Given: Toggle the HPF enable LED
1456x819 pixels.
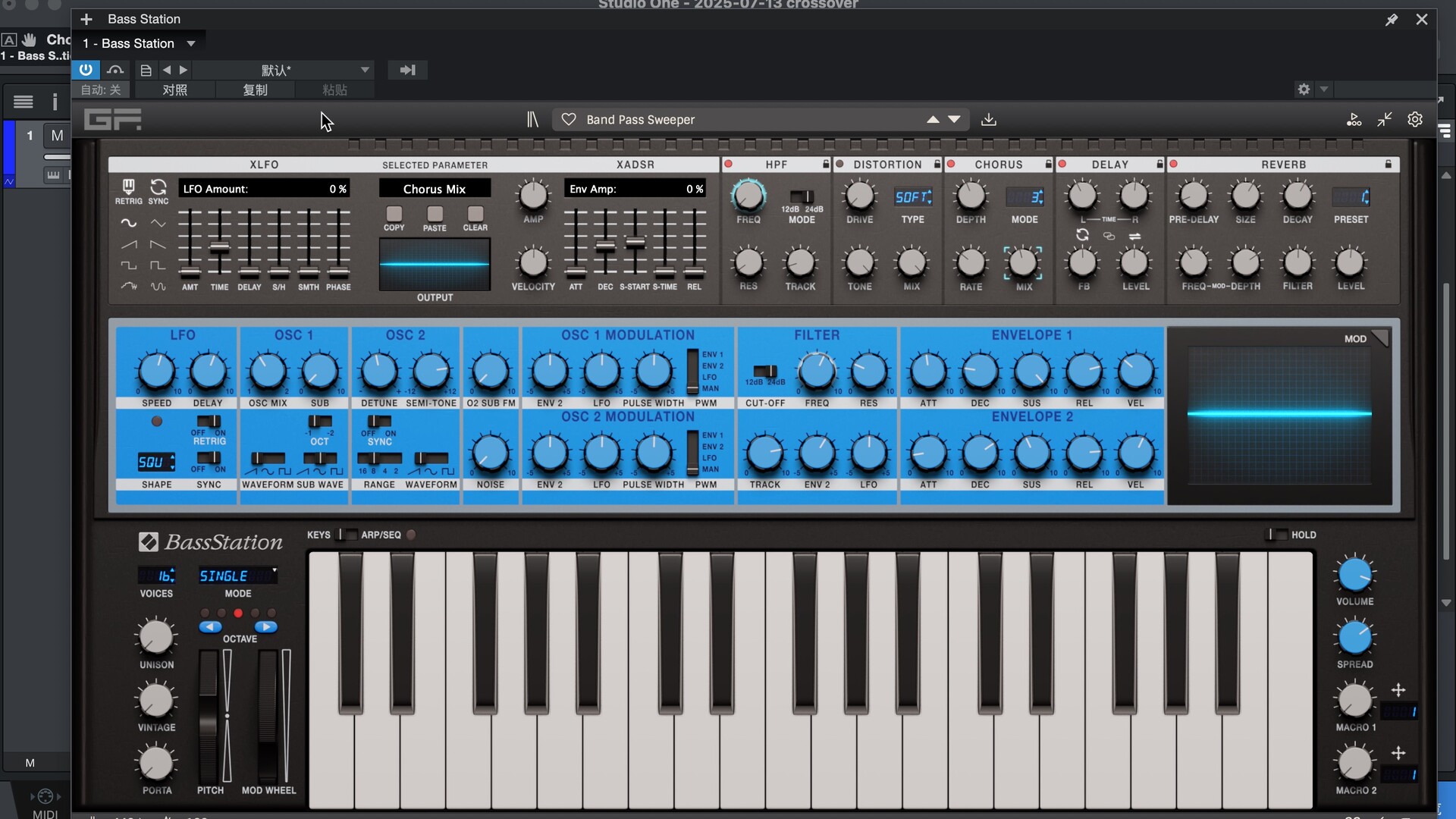Looking at the screenshot, I should [x=728, y=165].
